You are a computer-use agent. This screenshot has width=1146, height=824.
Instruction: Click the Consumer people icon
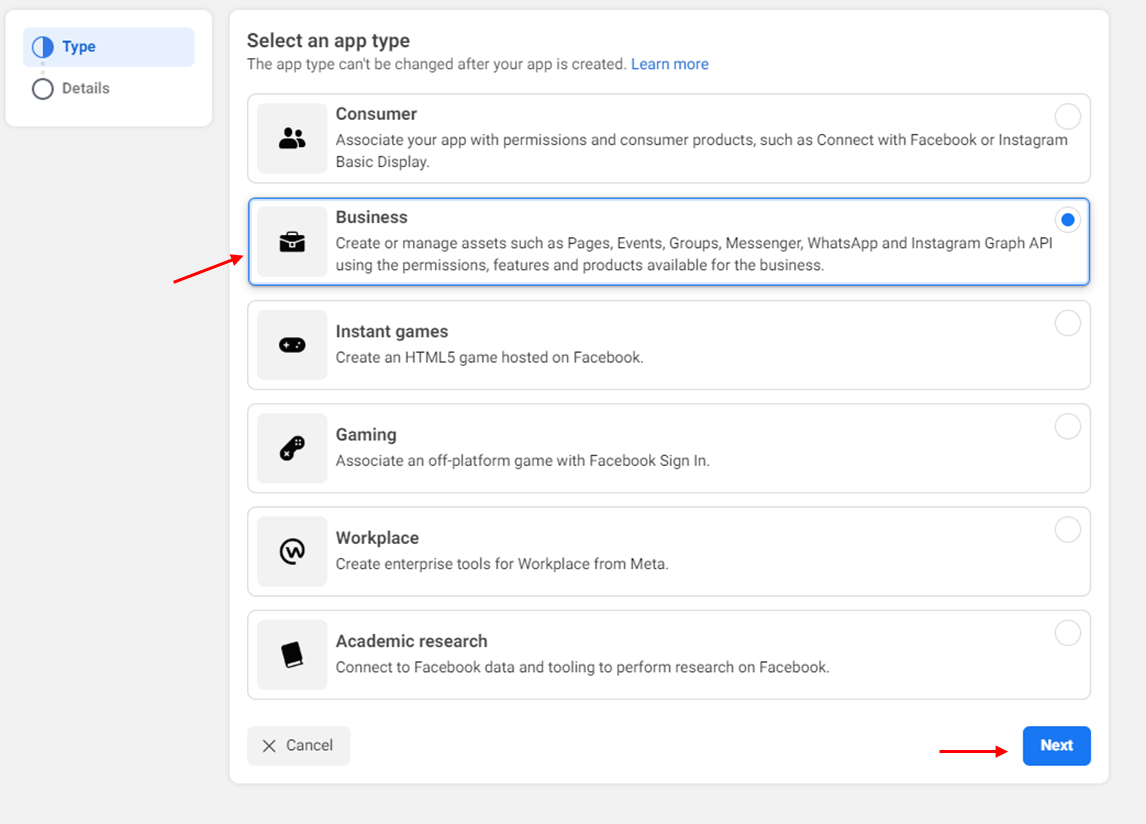[x=292, y=138]
